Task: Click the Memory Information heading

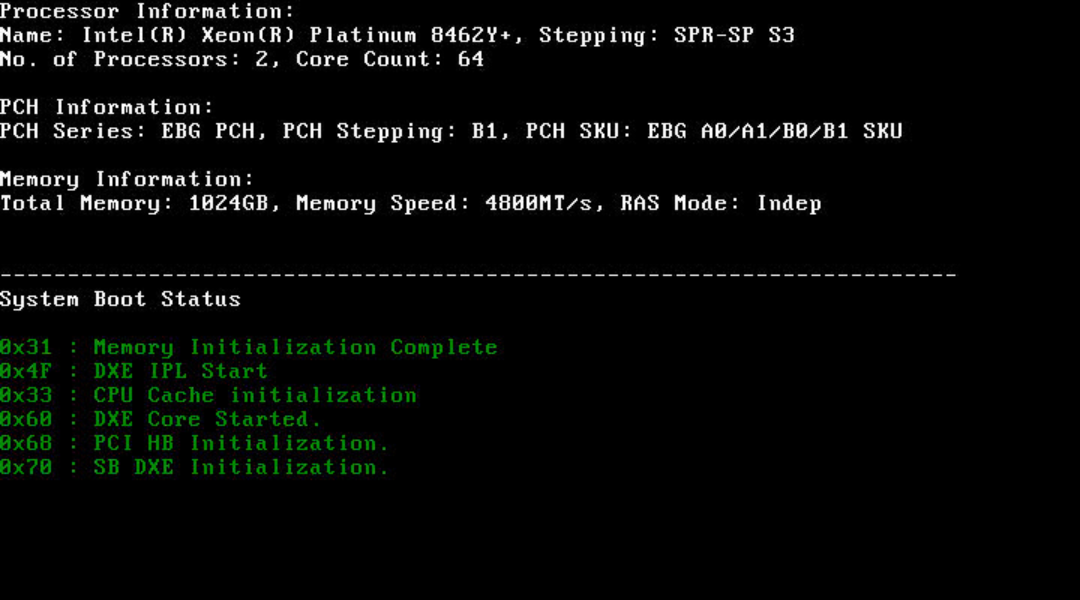Action: [x=127, y=179]
